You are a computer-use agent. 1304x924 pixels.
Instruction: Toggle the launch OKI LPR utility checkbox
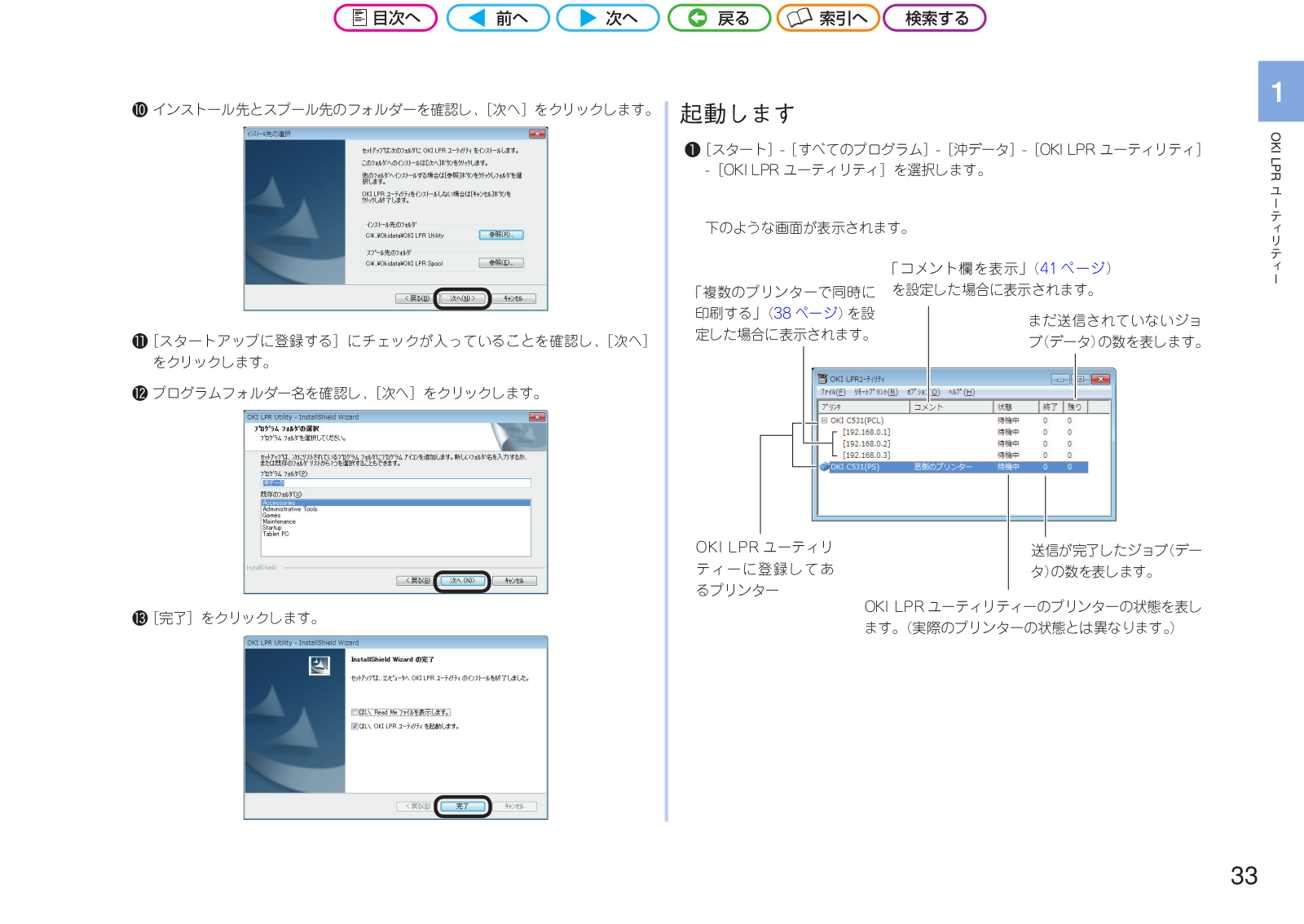coord(355,726)
